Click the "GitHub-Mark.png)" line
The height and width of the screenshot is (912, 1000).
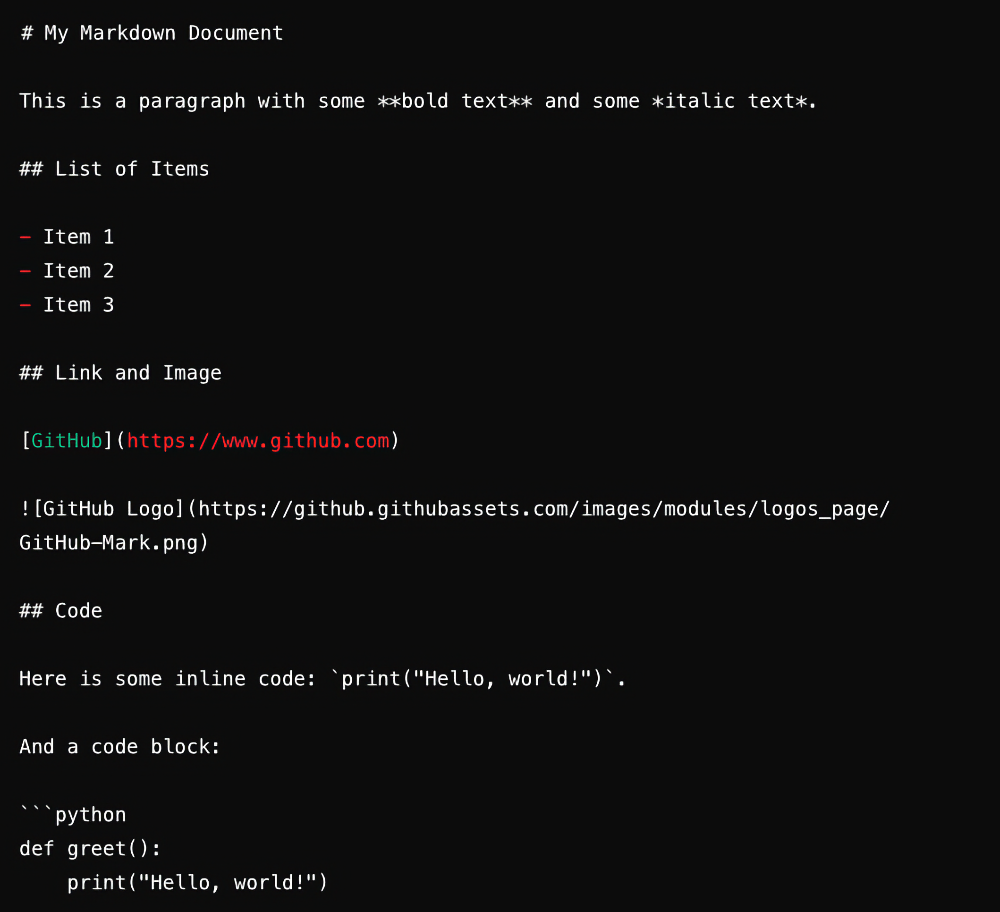point(114,543)
